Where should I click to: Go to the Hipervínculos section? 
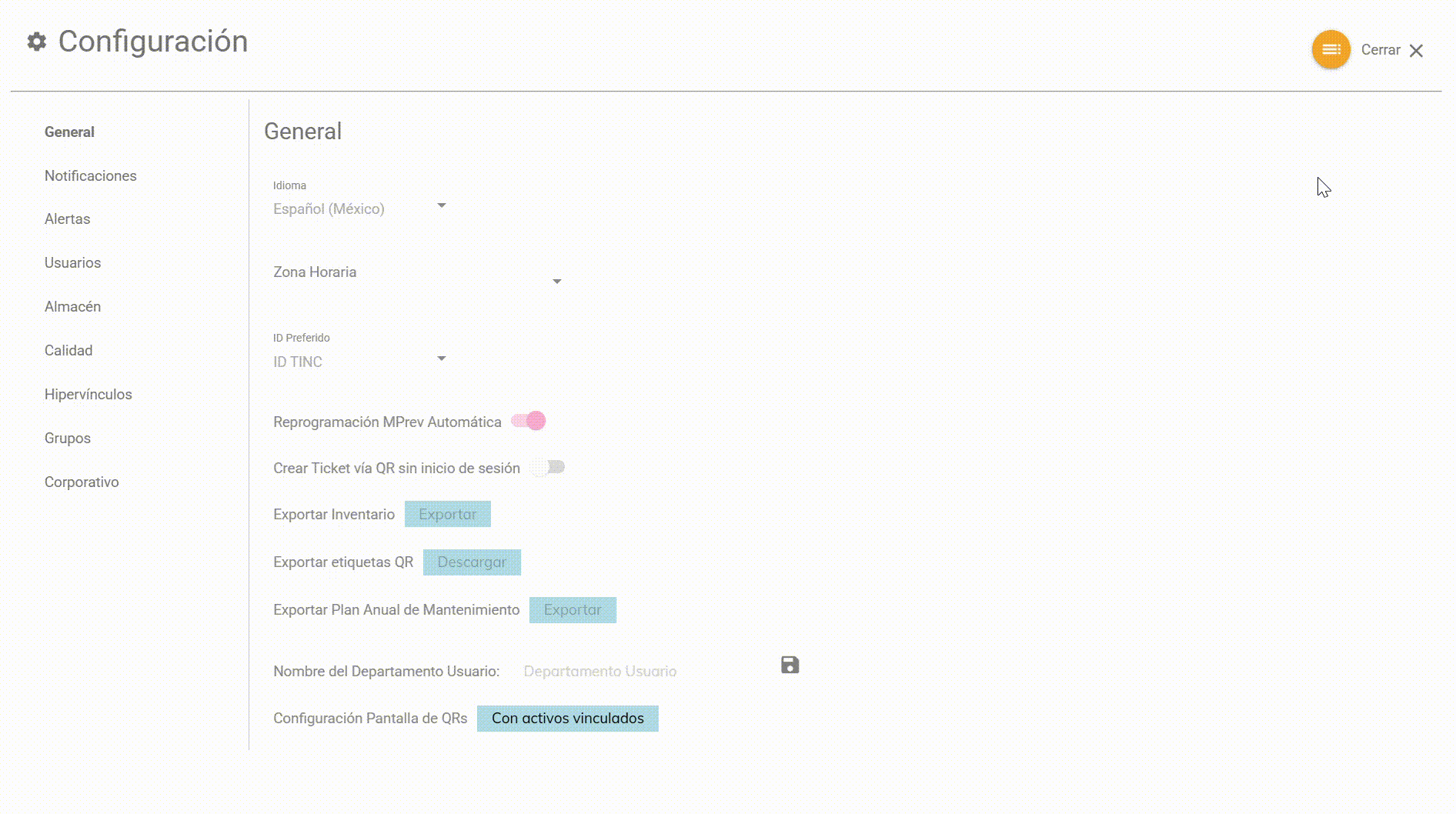(88, 395)
